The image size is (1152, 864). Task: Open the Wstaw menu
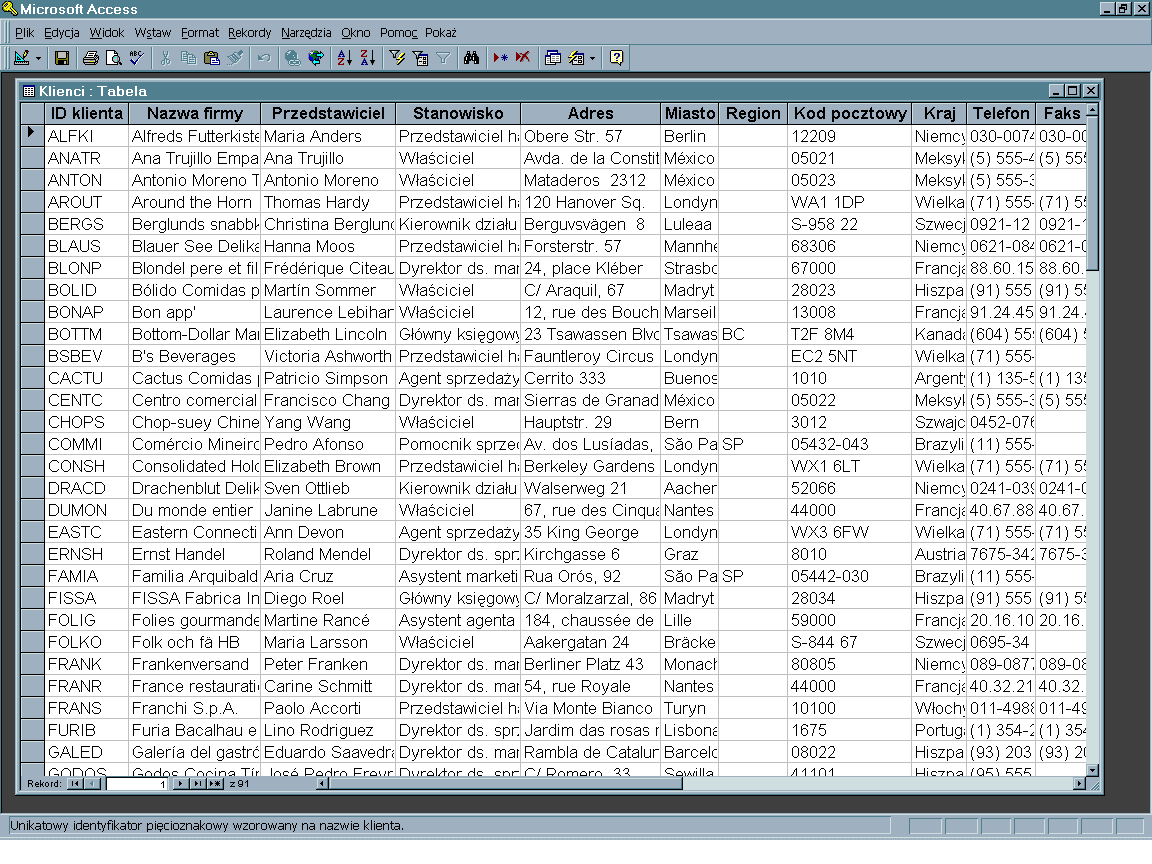click(153, 32)
